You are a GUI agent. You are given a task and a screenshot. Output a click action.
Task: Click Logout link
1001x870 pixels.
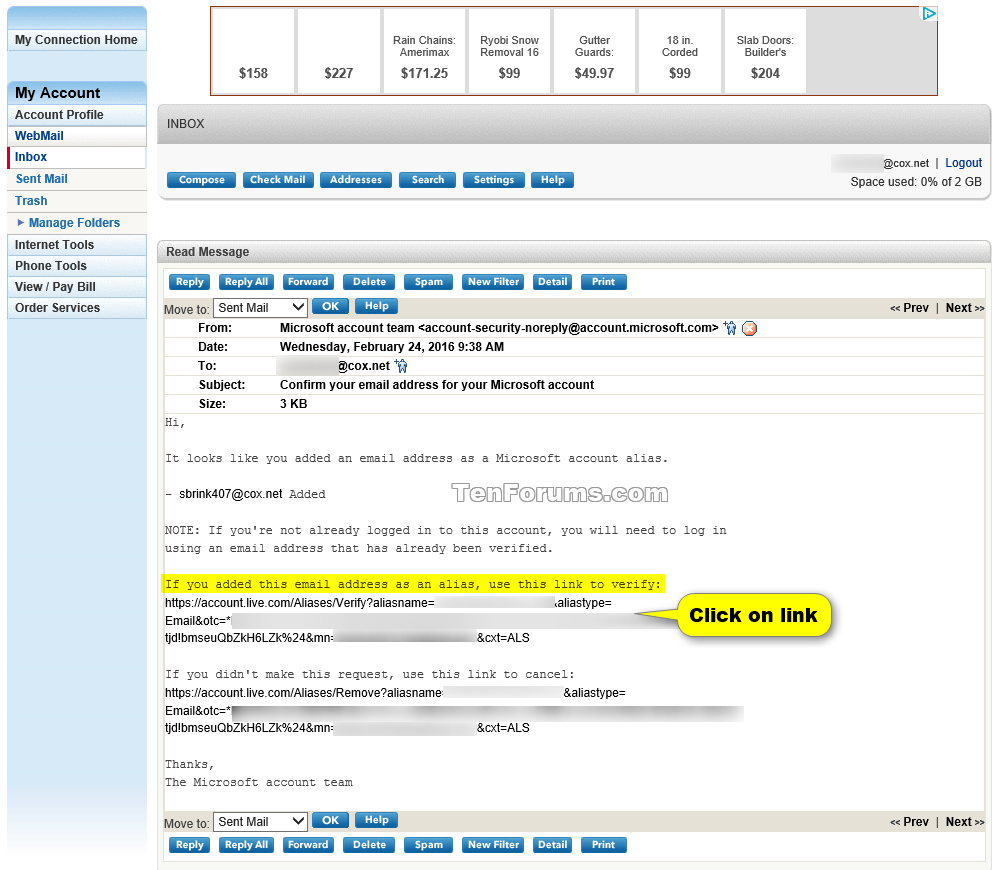point(963,163)
